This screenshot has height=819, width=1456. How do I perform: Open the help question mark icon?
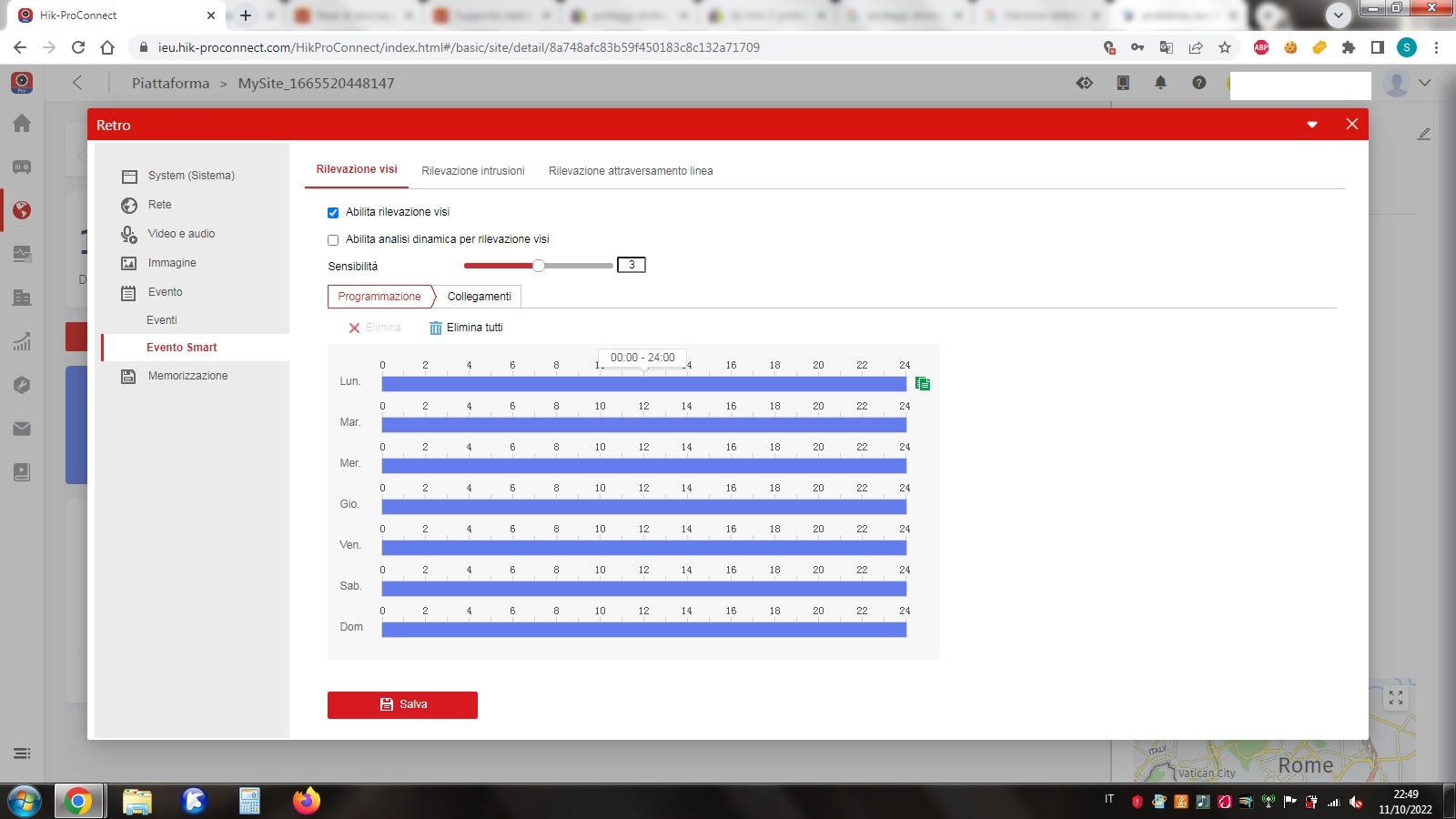click(1198, 83)
